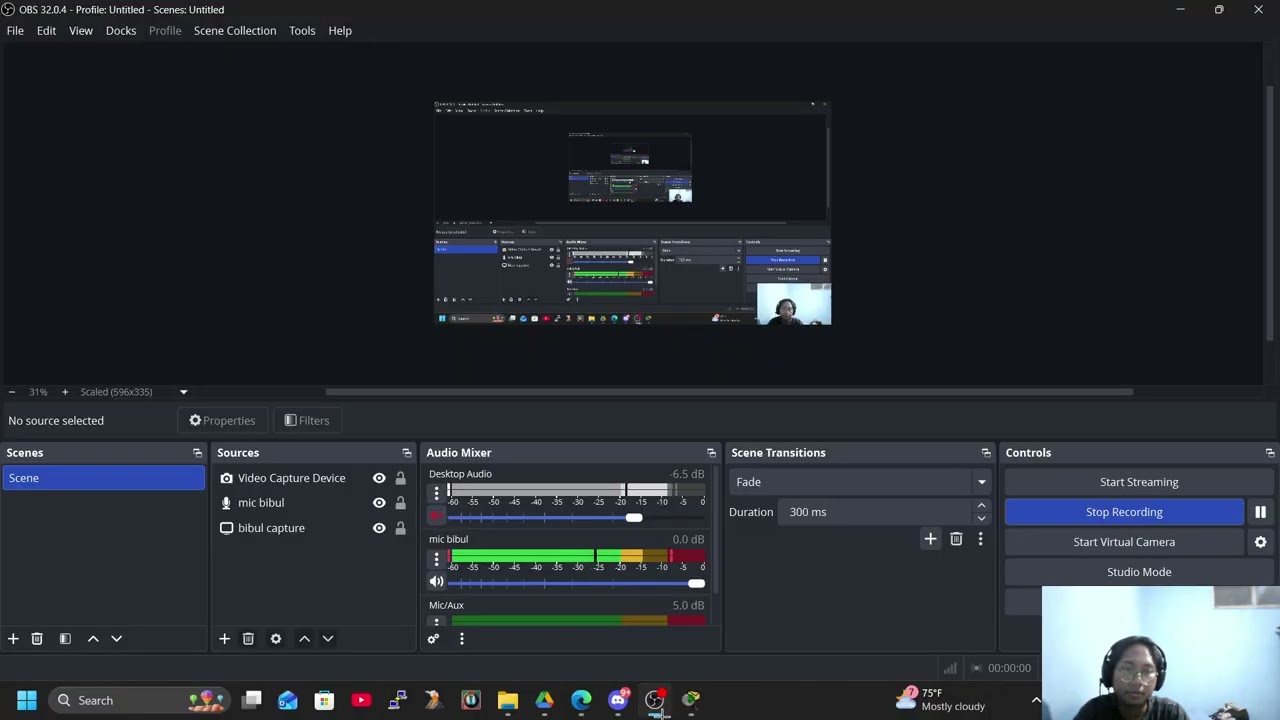
Task: Add a new scene with plus icon
Action: point(13,638)
